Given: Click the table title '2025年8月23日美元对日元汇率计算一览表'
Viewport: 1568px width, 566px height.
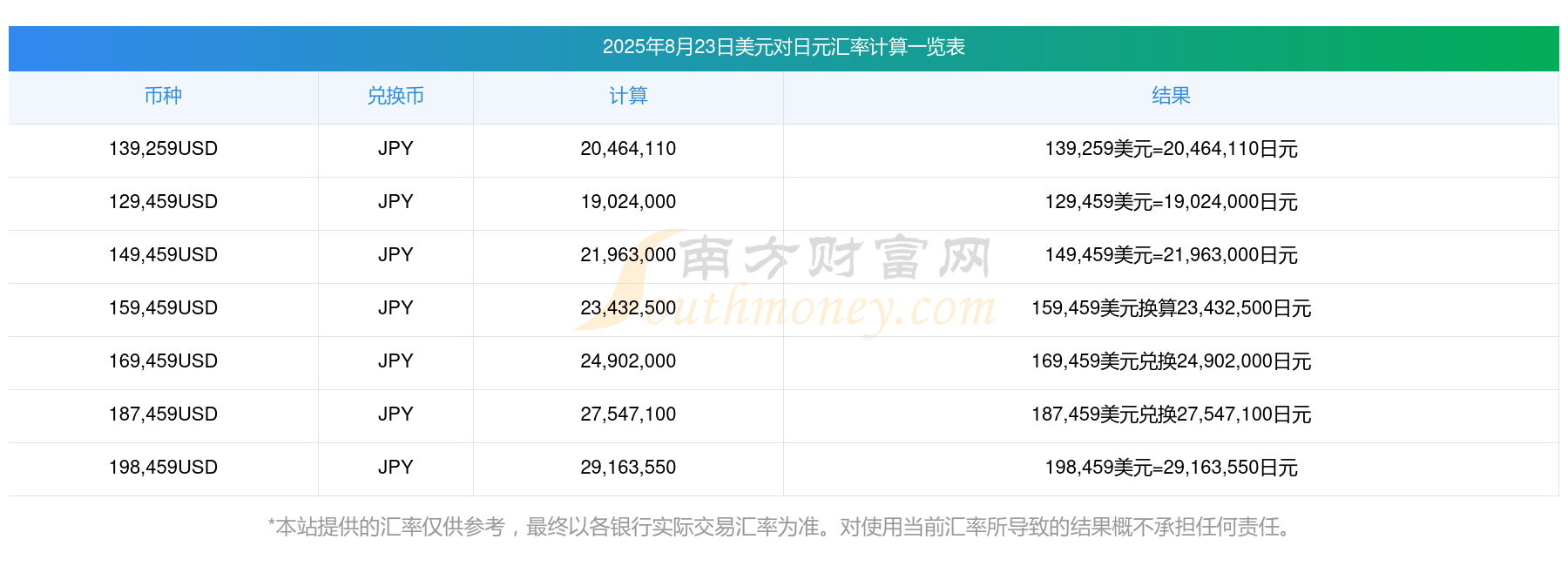Looking at the screenshot, I should (783, 47).
